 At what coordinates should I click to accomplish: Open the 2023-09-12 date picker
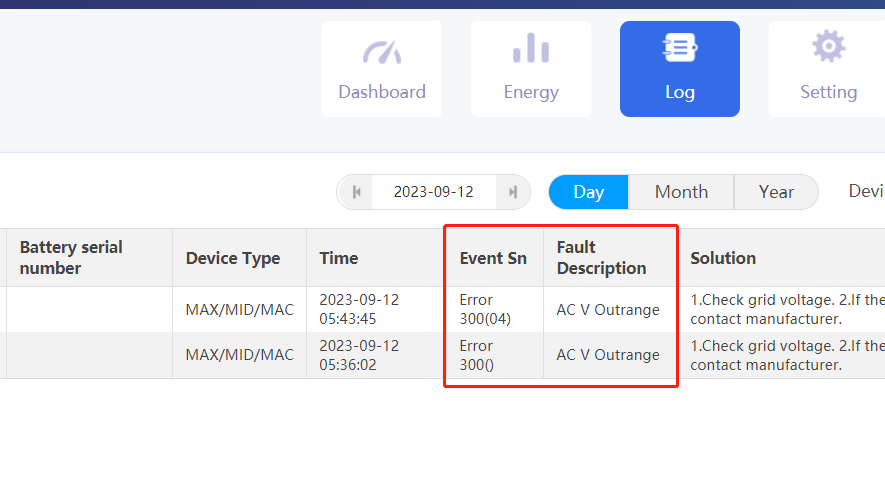[x=433, y=192]
